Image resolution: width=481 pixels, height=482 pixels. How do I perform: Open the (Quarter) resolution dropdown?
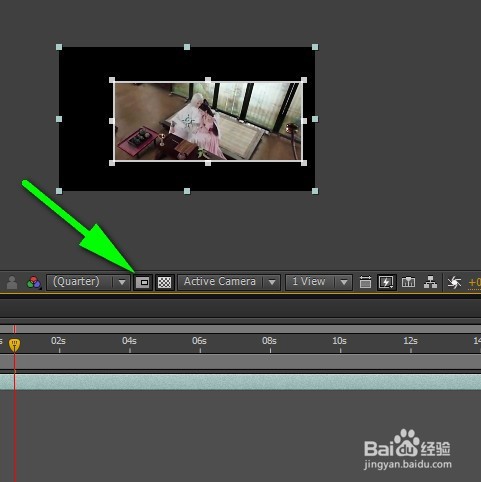88,282
